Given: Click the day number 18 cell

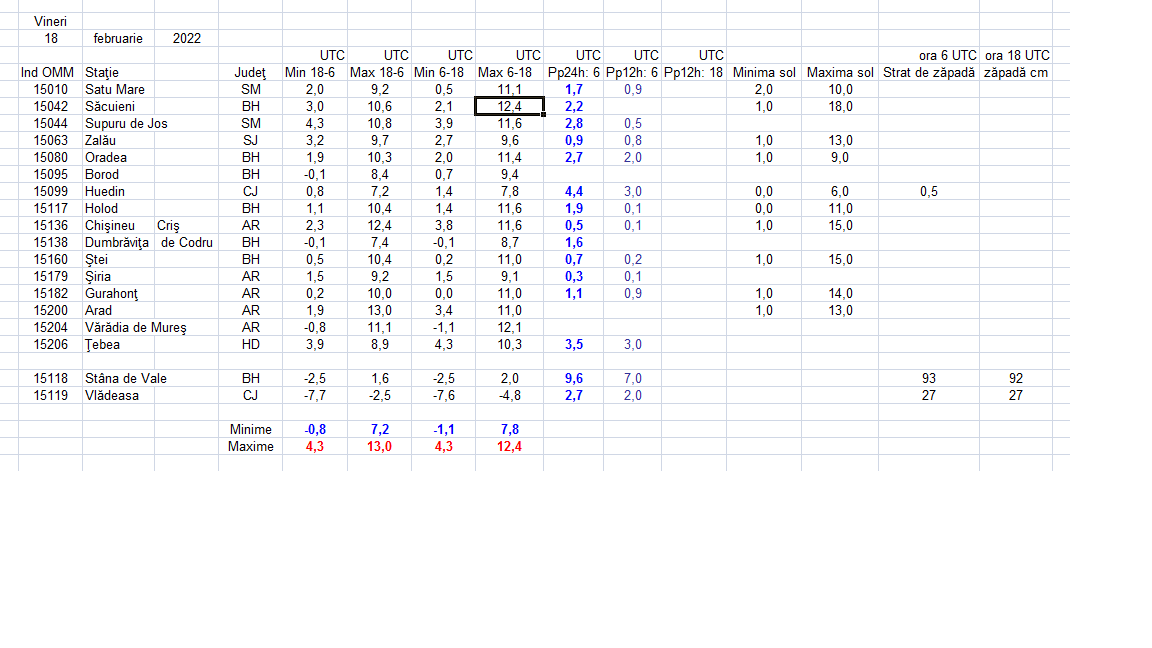Looking at the screenshot, I should tap(51, 38).
